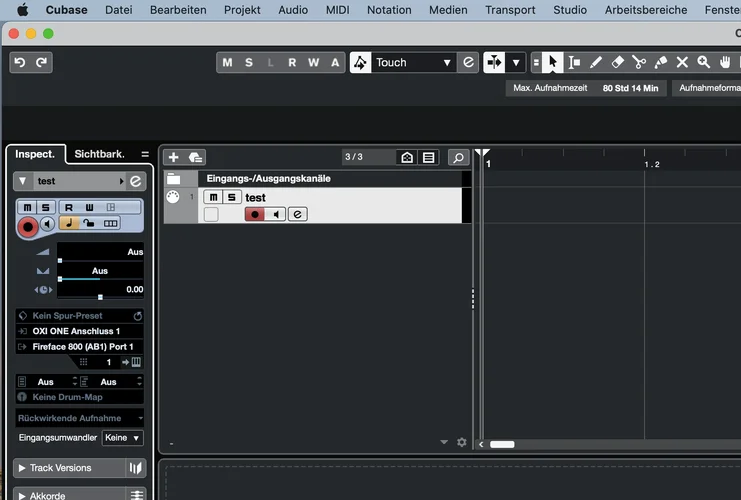Select the Scissors split tool
Screen dimensions: 741x500
(639, 62)
